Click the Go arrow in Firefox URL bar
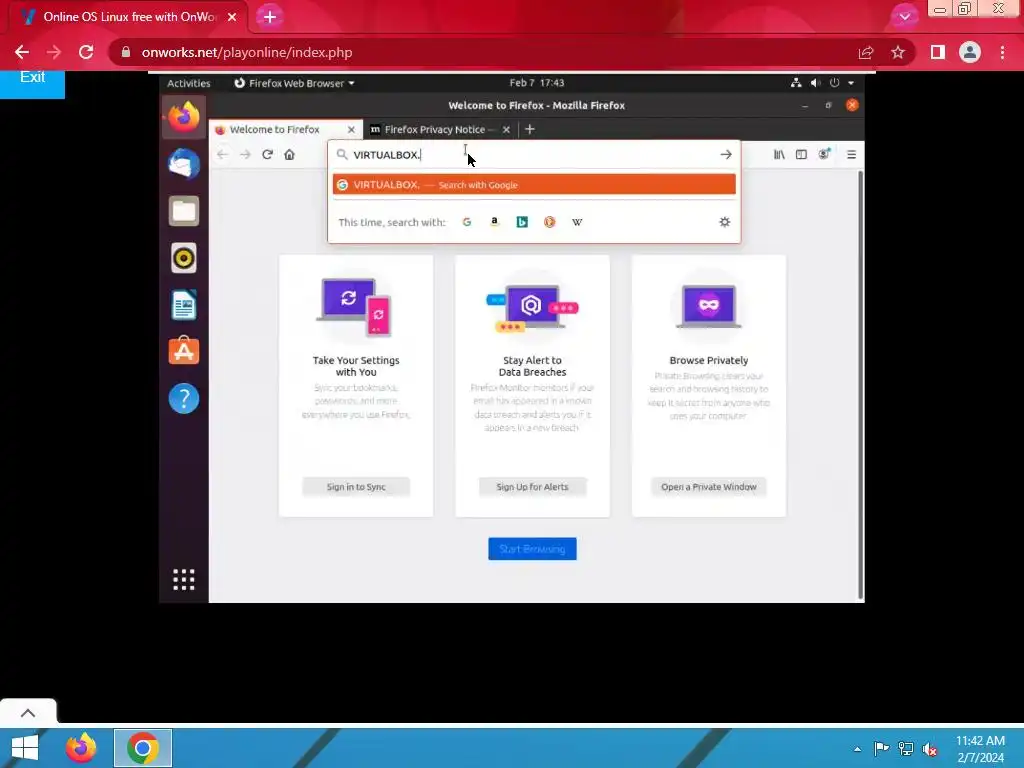1024x768 pixels. point(726,155)
